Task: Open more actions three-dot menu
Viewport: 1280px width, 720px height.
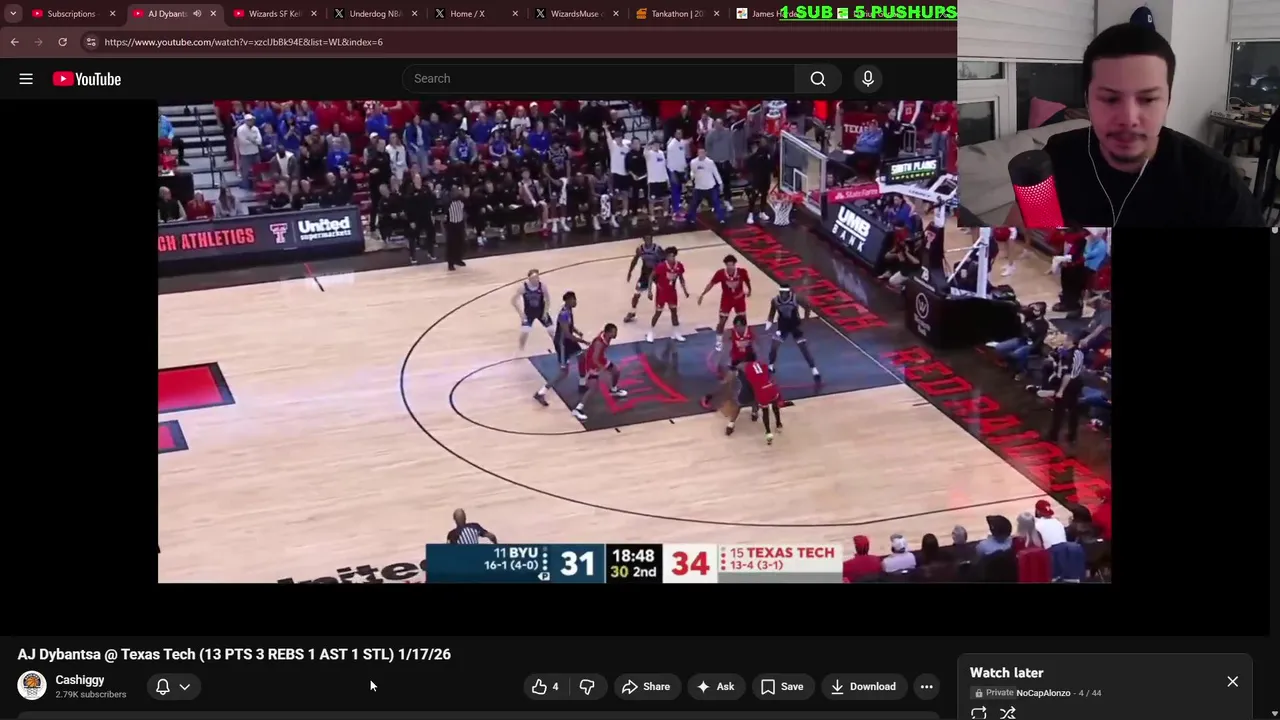Action: point(927,687)
